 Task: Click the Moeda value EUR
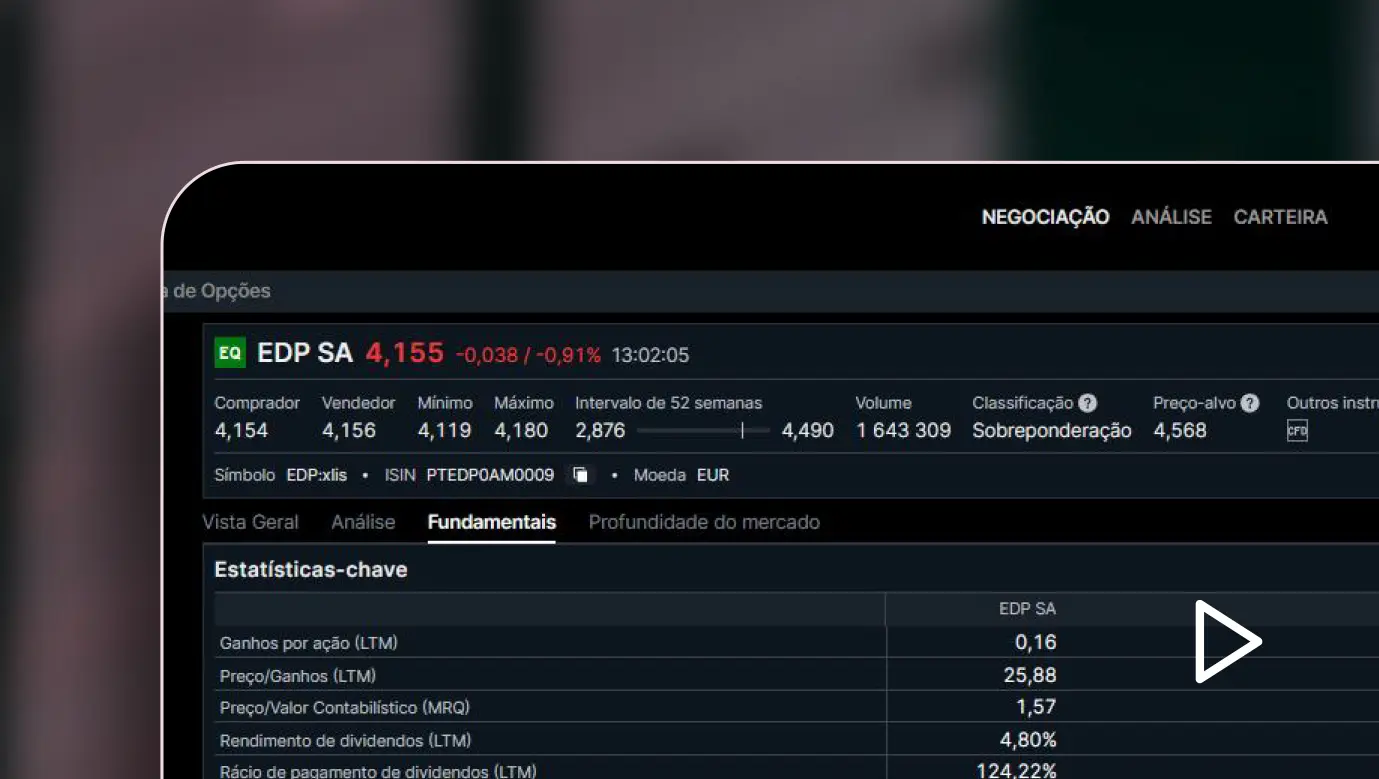coord(713,475)
